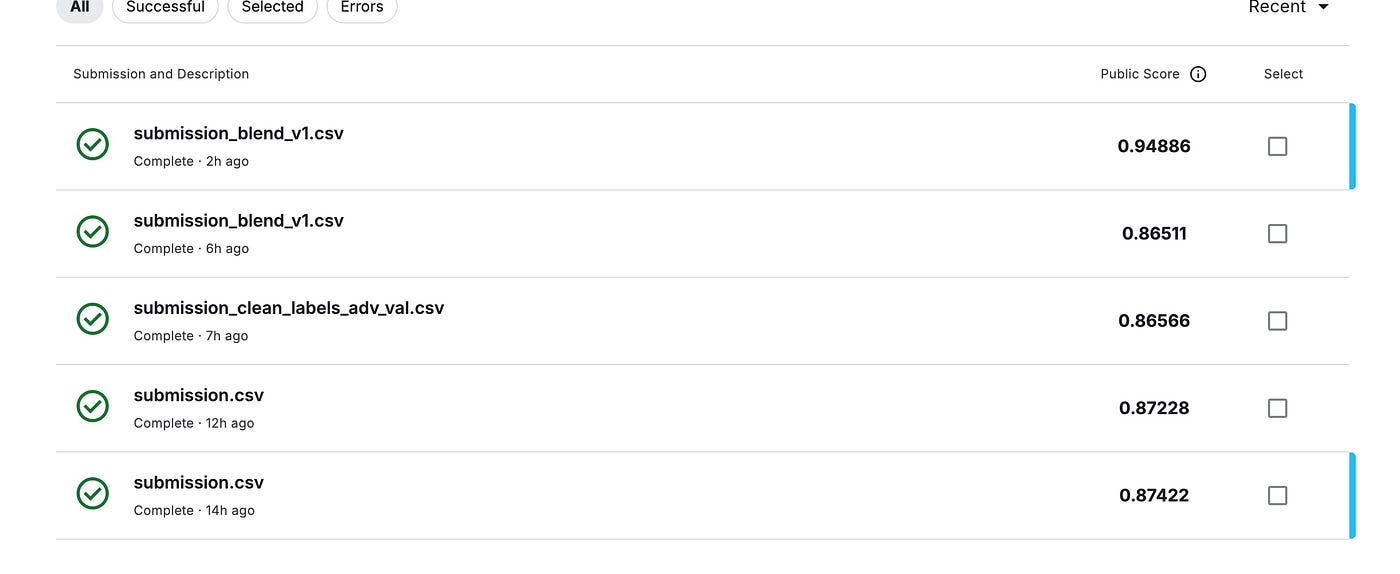Switch to the Selected filter tab
1400x574 pixels.
272,7
